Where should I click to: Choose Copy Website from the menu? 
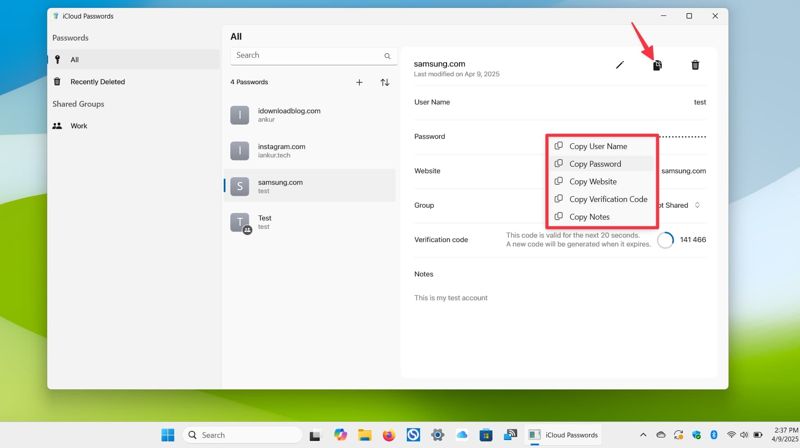point(602,182)
